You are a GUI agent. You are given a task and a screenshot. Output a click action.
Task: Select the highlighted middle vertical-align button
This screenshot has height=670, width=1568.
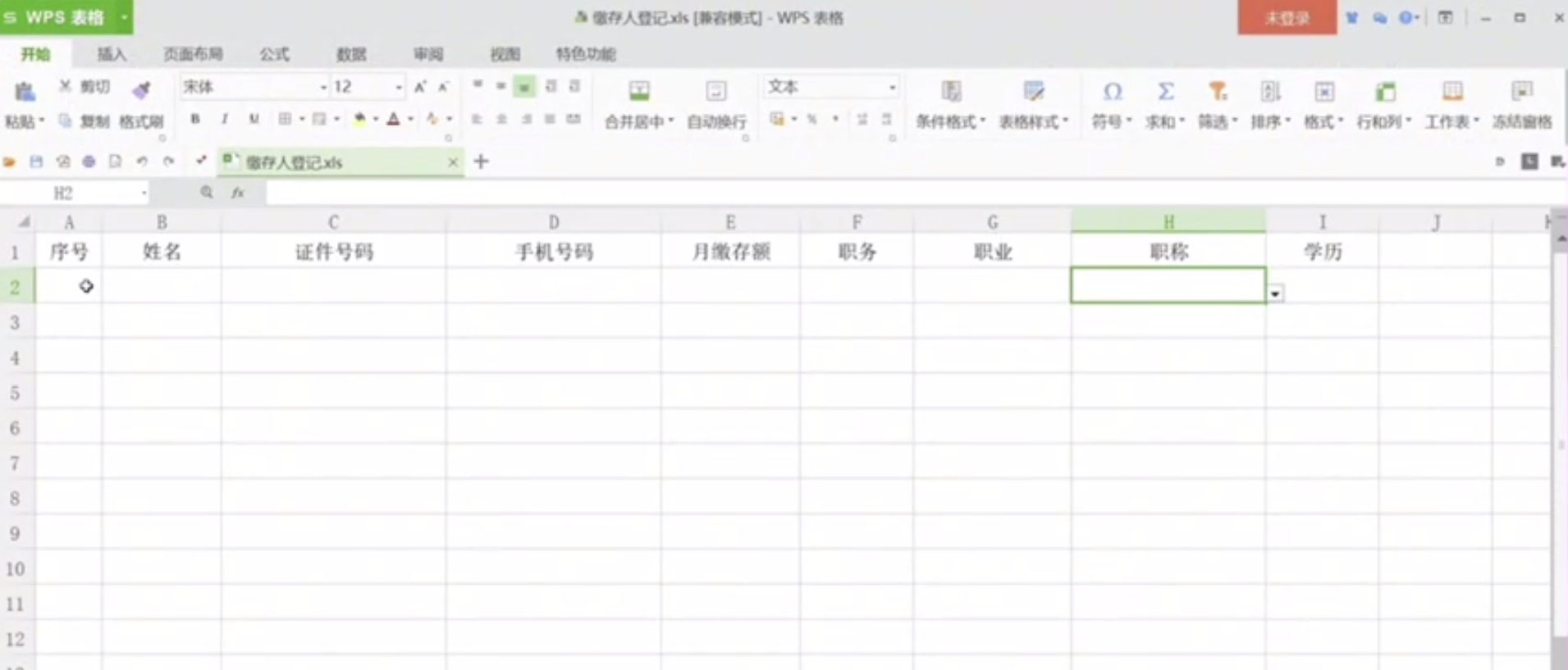coord(524,86)
